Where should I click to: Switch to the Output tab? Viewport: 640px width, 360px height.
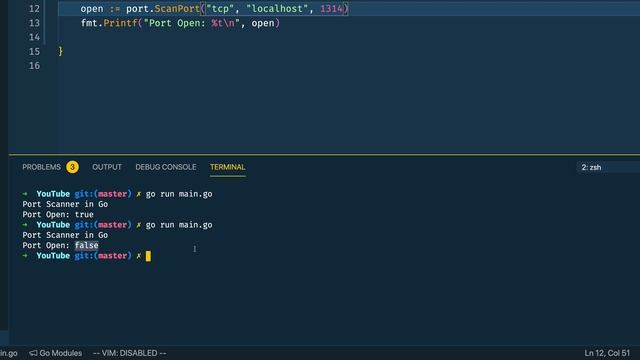coord(107,167)
